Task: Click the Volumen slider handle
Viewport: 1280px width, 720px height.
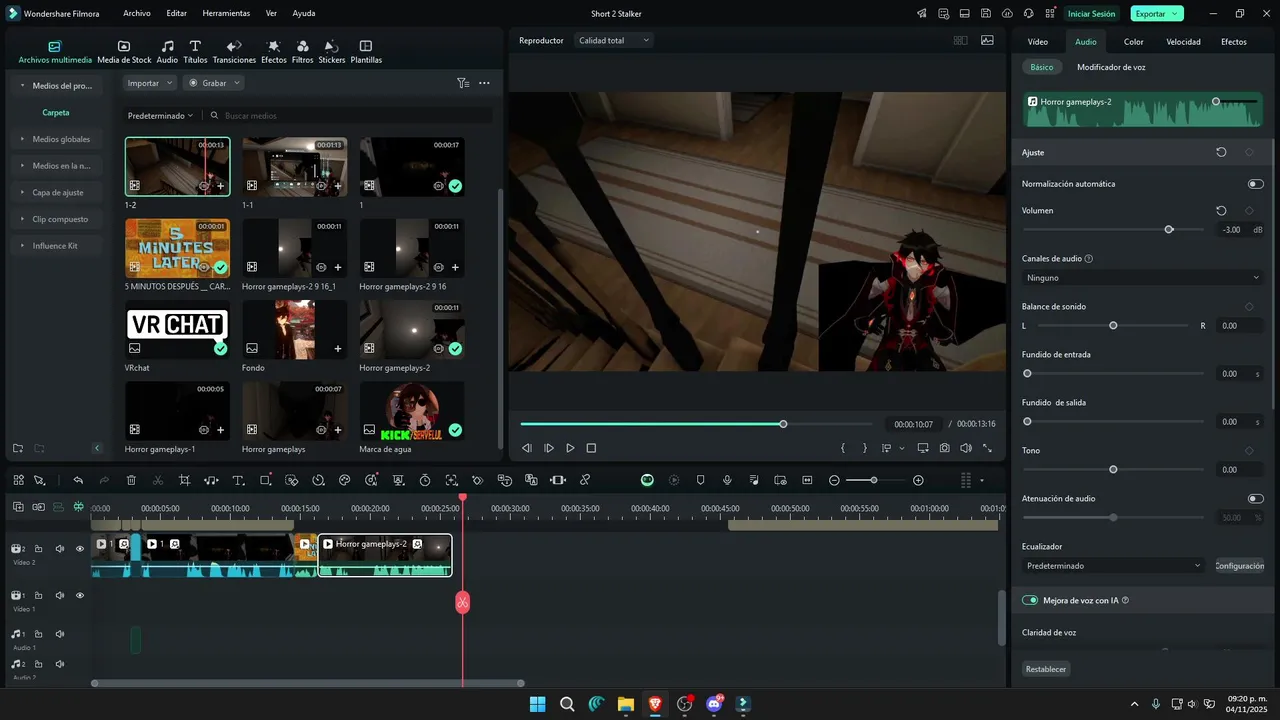Action: click(1169, 230)
